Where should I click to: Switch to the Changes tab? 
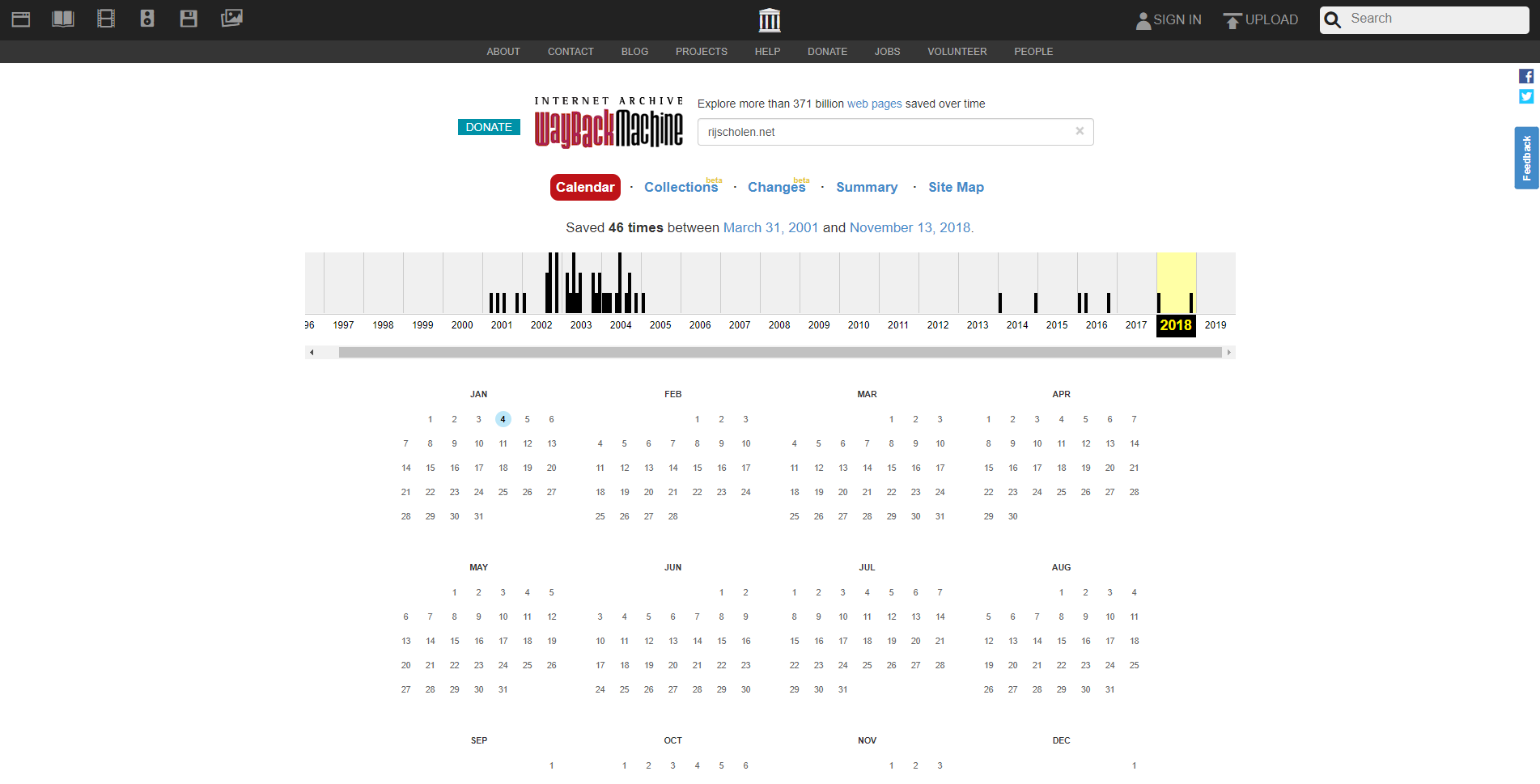tap(776, 187)
